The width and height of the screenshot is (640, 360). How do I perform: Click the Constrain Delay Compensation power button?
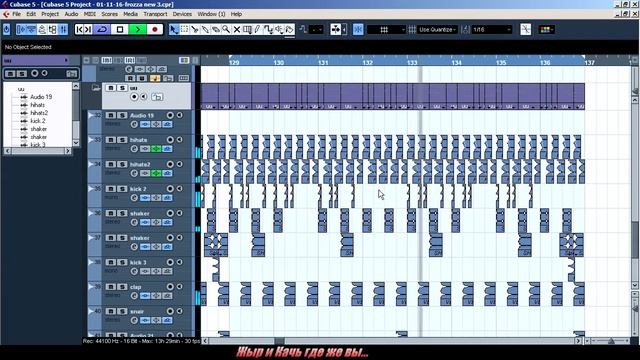coord(7,29)
